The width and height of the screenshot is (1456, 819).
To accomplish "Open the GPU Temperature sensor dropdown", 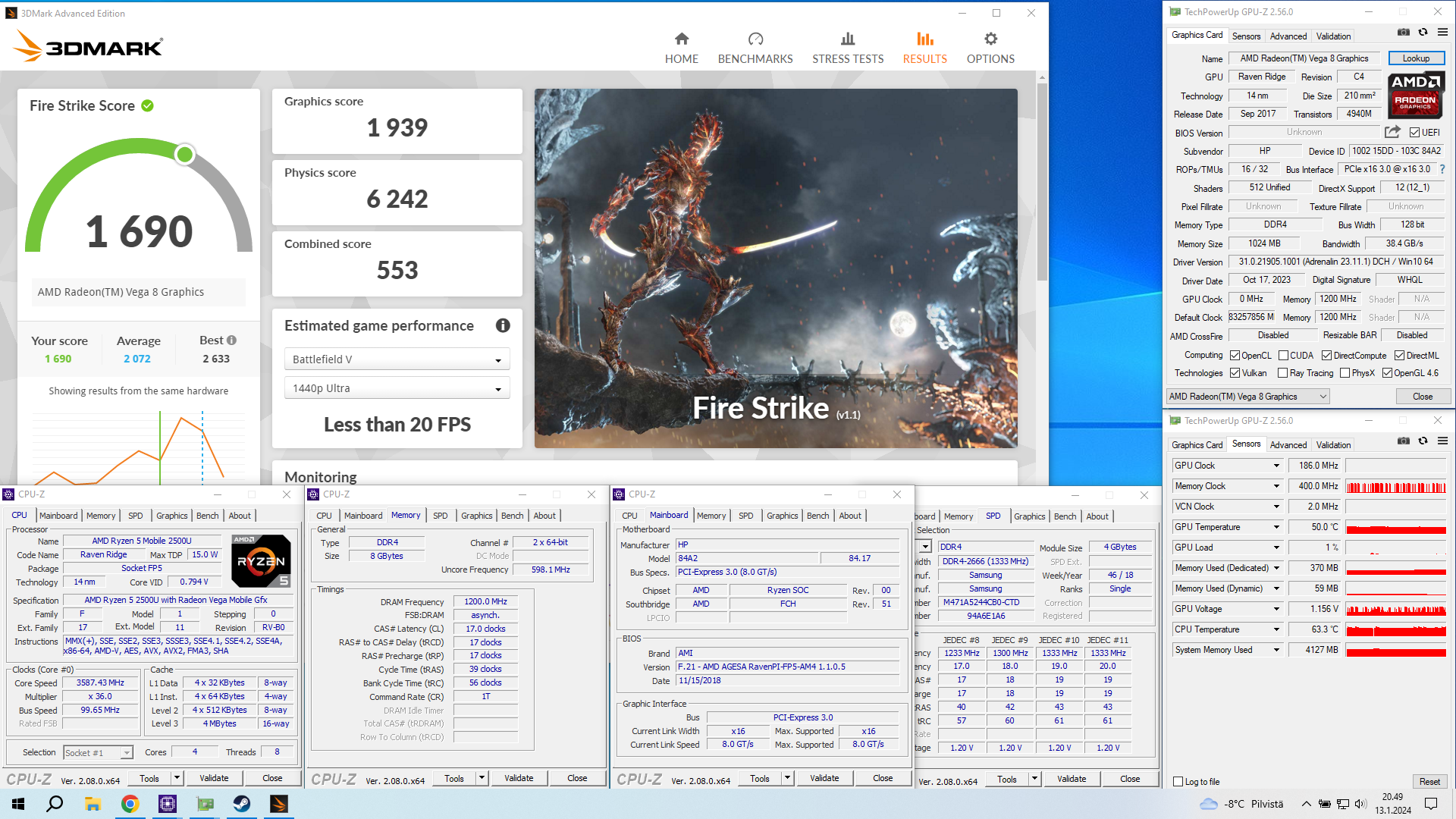I will tap(1276, 527).
